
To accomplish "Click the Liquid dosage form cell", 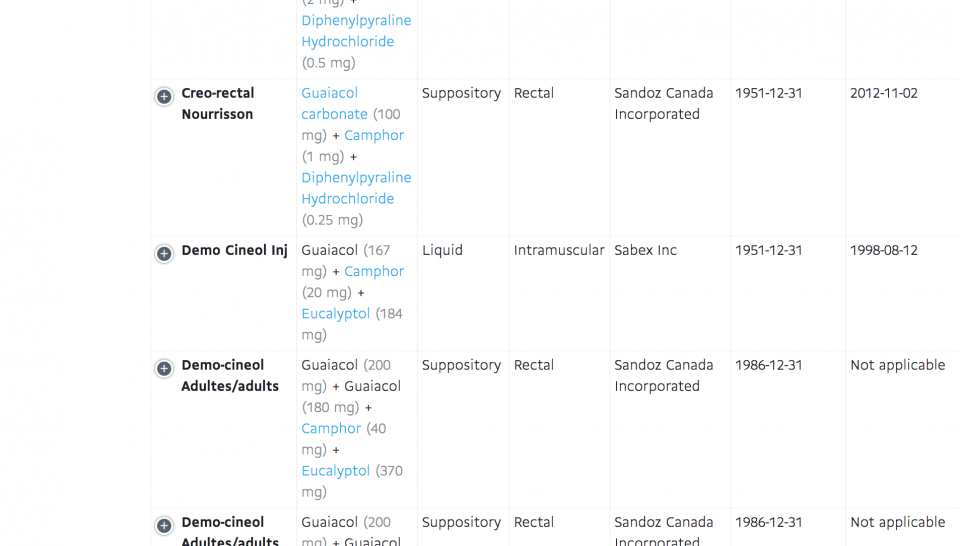I will (x=442, y=250).
